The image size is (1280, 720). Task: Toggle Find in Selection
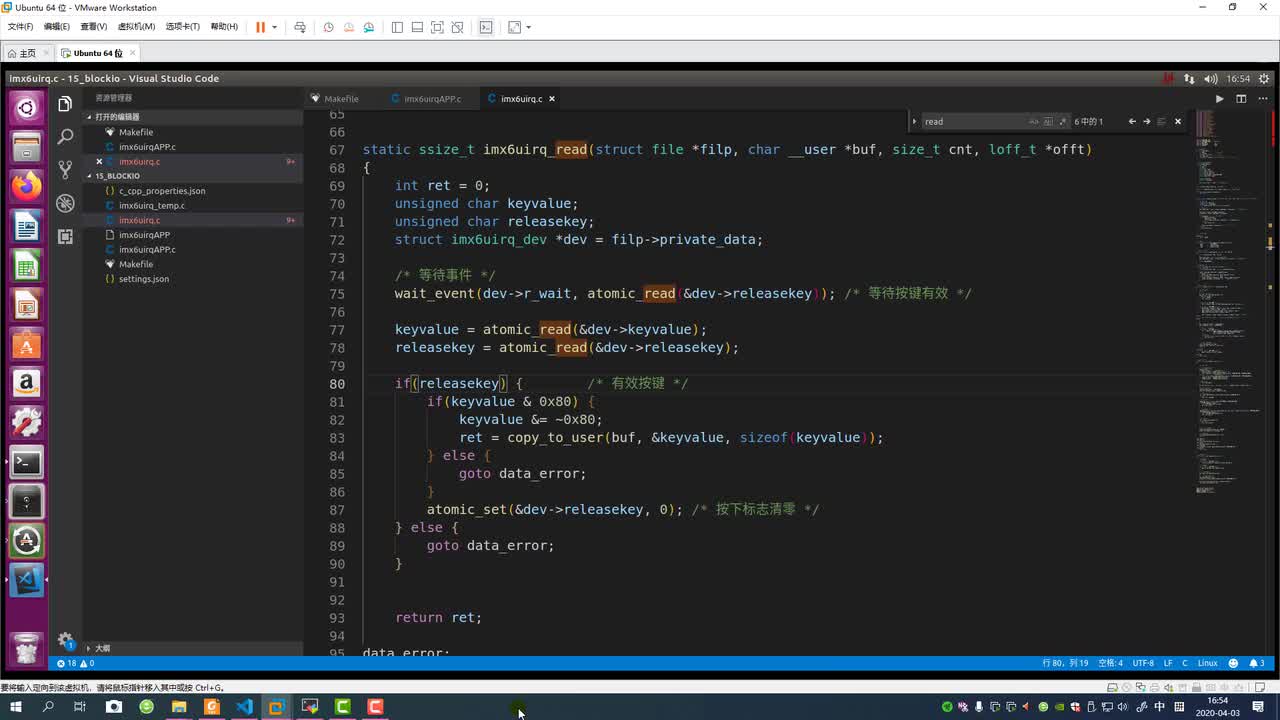pos(1161,121)
